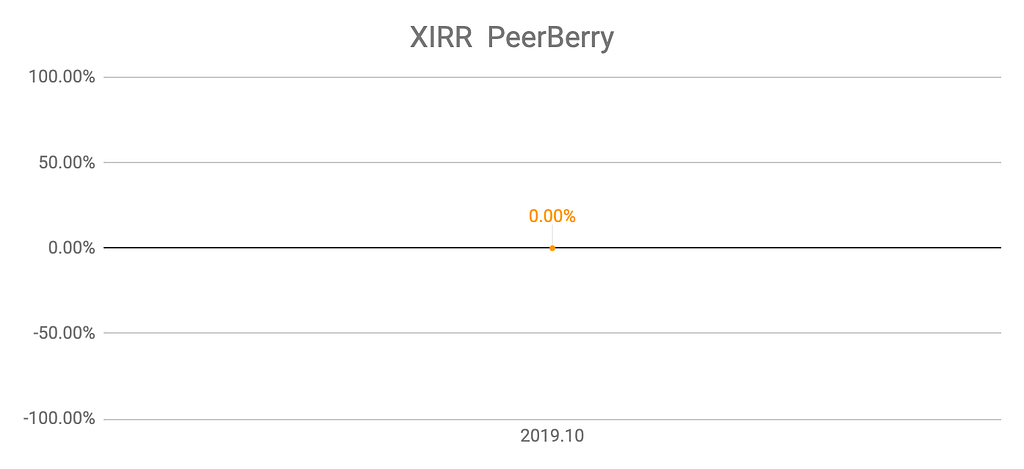Click the 100.00% horizontal gridline
This screenshot has width=1024, height=469.
coord(552,77)
